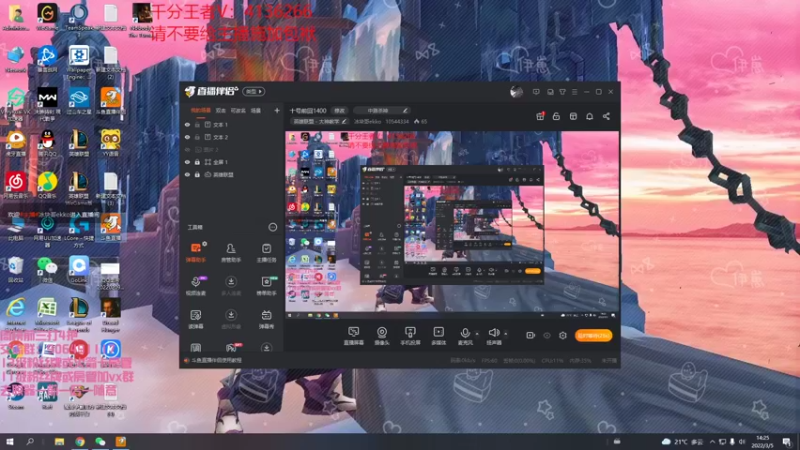
Task: Add a screen capture source (直播屏幕)
Action: click(x=354, y=336)
